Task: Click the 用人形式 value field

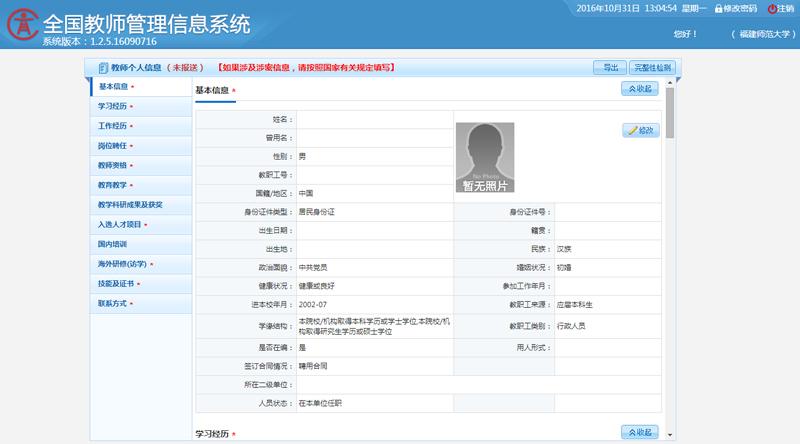Action: coord(608,348)
